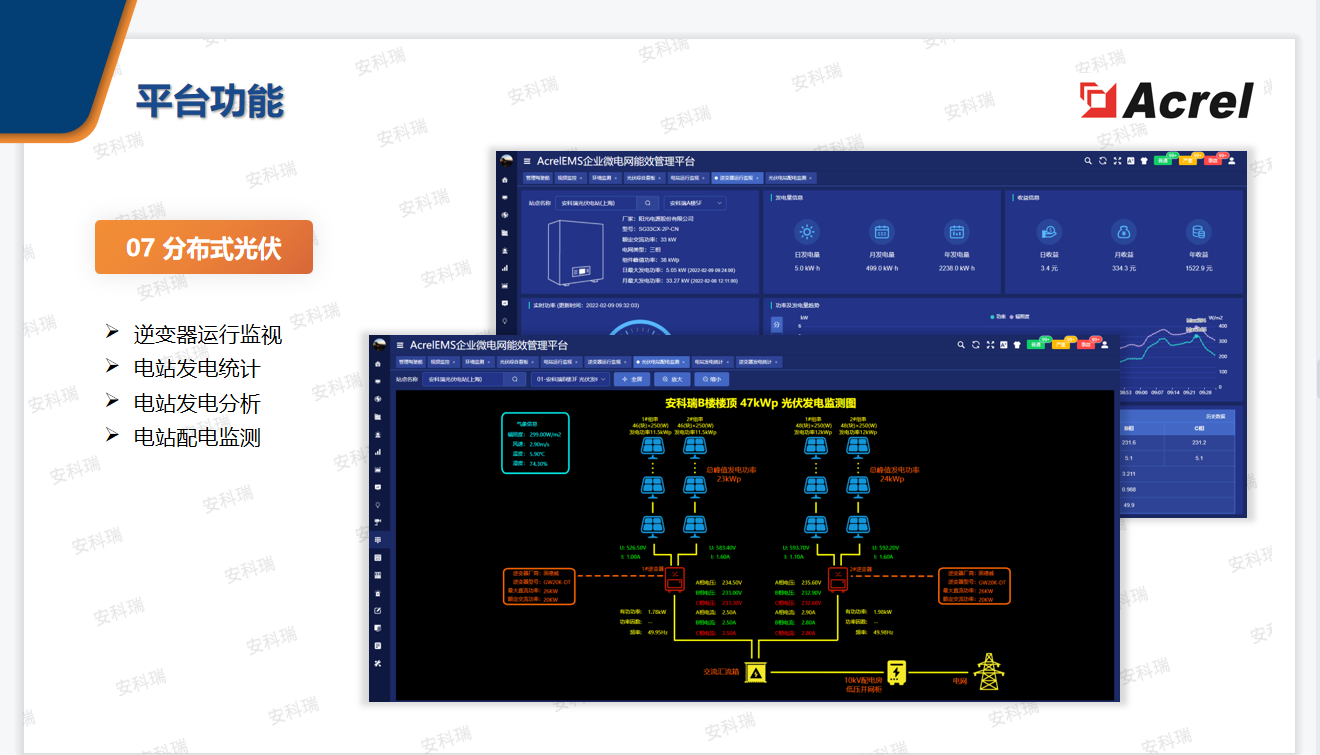1320x755 pixels.
Task: Click the bar chart icon in the front window sidebar
Action: [x=377, y=451]
